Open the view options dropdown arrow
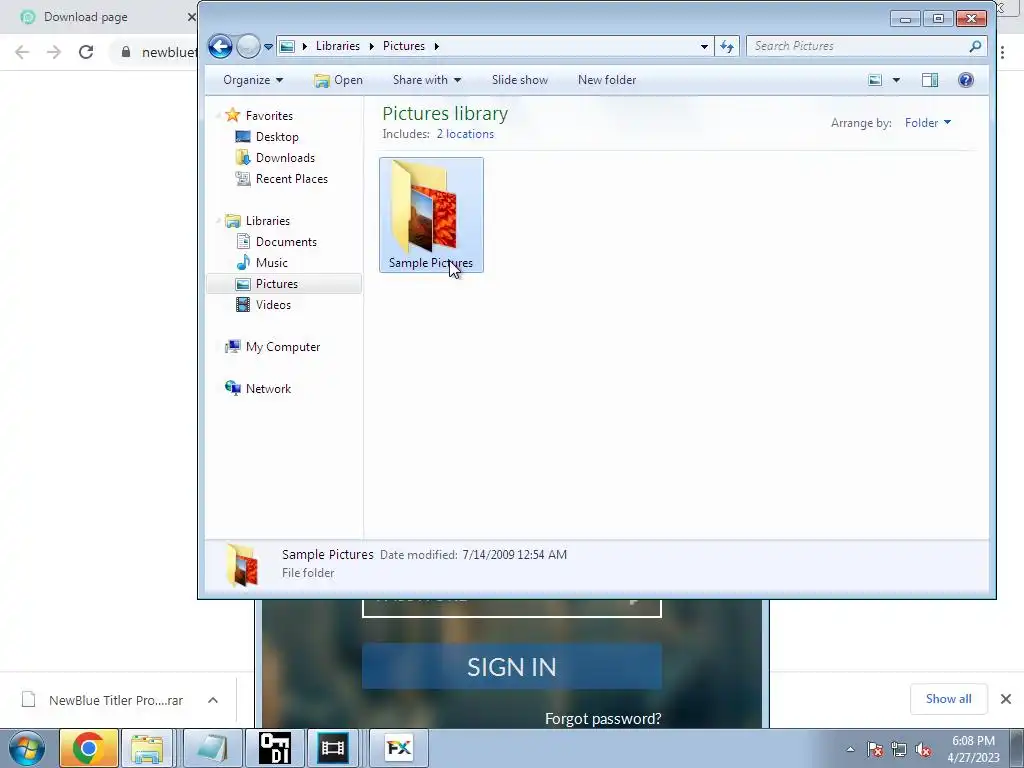 click(x=896, y=80)
